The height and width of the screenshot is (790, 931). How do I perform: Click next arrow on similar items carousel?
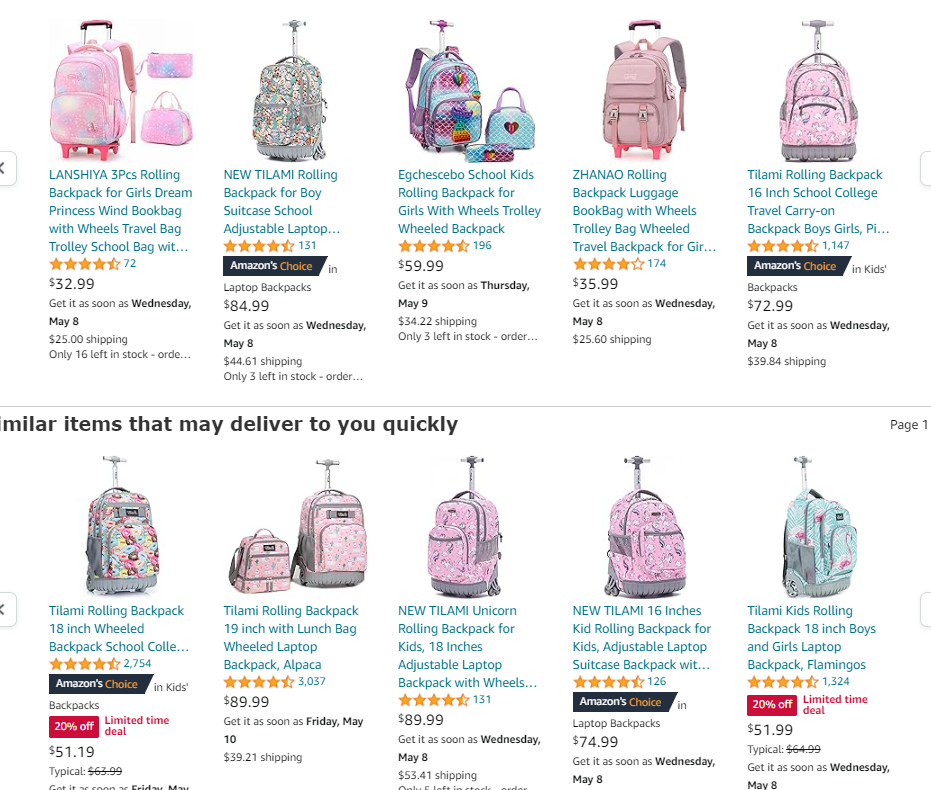(926, 609)
